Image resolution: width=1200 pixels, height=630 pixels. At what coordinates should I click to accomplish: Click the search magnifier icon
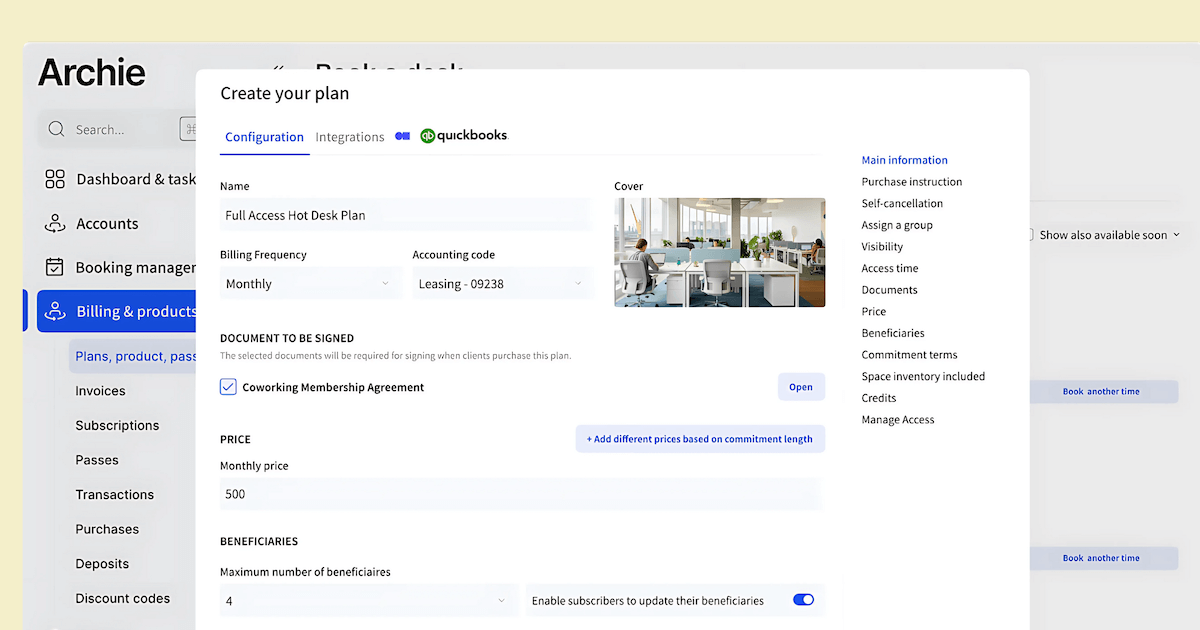click(56, 129)
